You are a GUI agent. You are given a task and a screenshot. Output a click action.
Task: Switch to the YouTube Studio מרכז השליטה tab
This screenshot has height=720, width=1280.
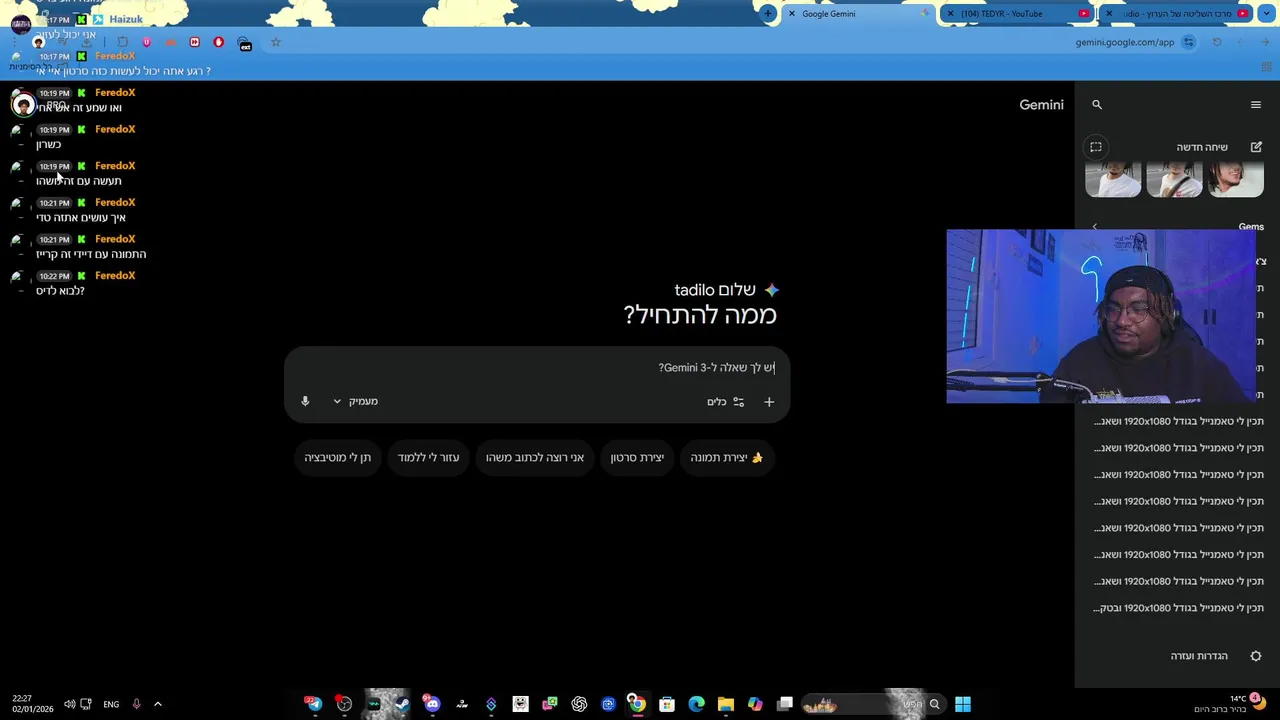[x=1175, y=14]
